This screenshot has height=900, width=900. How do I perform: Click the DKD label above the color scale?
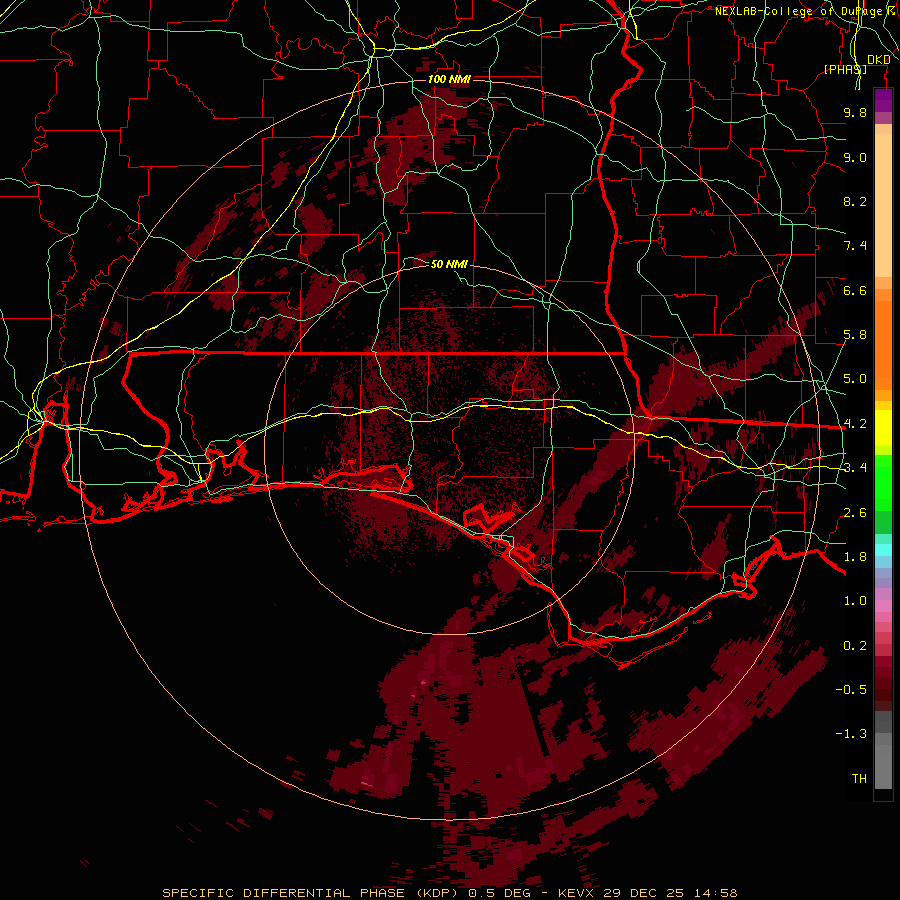(878, 60)
